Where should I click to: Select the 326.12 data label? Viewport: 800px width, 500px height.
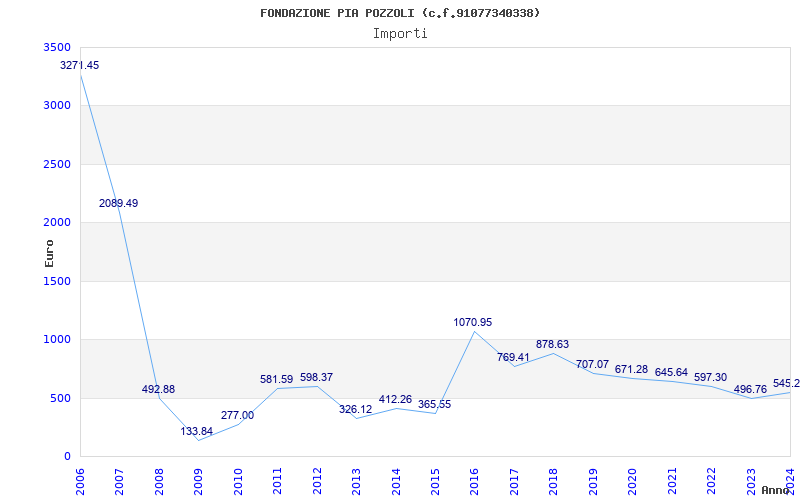coord(356,409)
